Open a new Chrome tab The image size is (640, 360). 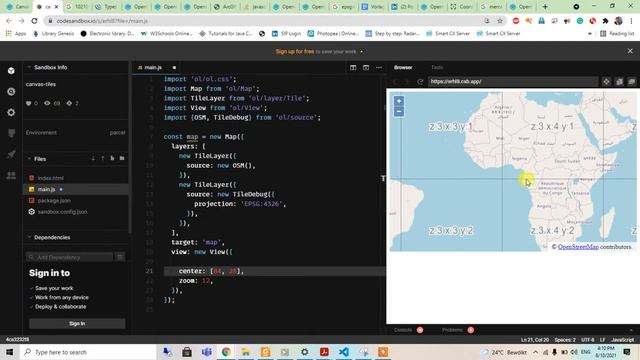(545, 7)
